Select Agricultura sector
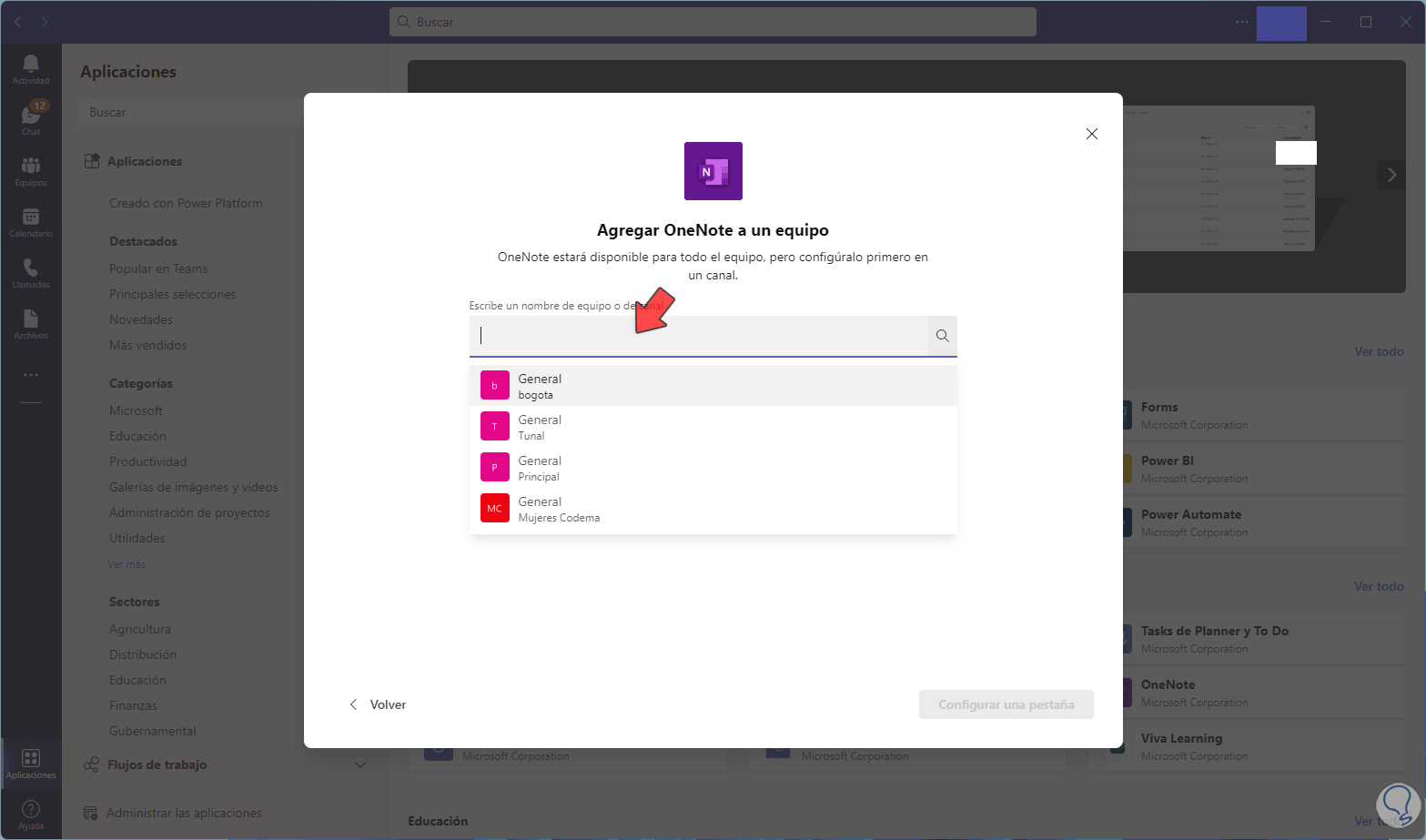This screenshot has height=840, width=1426. [140, 629]
